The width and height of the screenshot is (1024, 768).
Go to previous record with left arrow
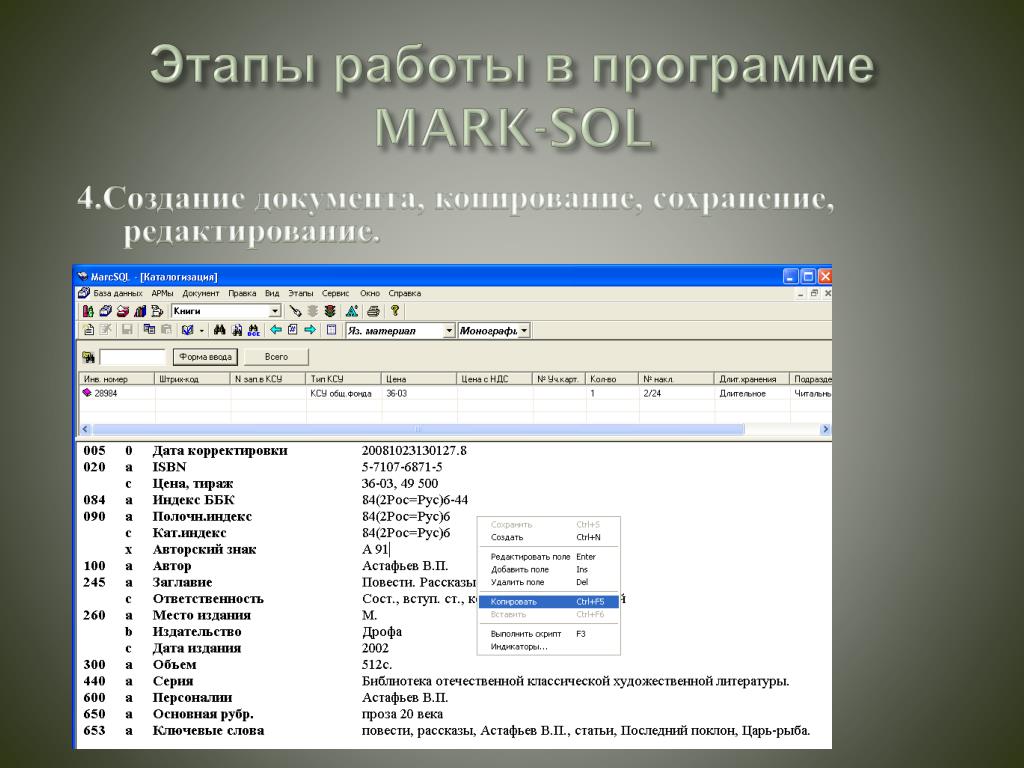[276, 330]
